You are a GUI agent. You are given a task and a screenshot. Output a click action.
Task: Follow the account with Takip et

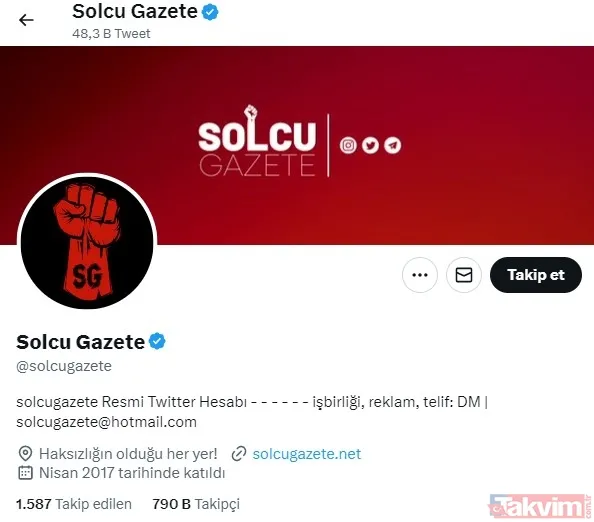[x=536, y=275]
